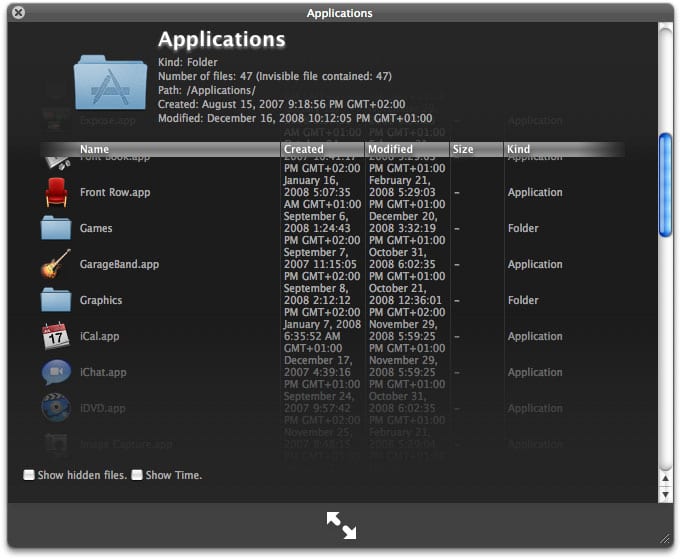Screen dimensions: 681x559
Task: Select the Games folder name
Action: pos(96,228)
